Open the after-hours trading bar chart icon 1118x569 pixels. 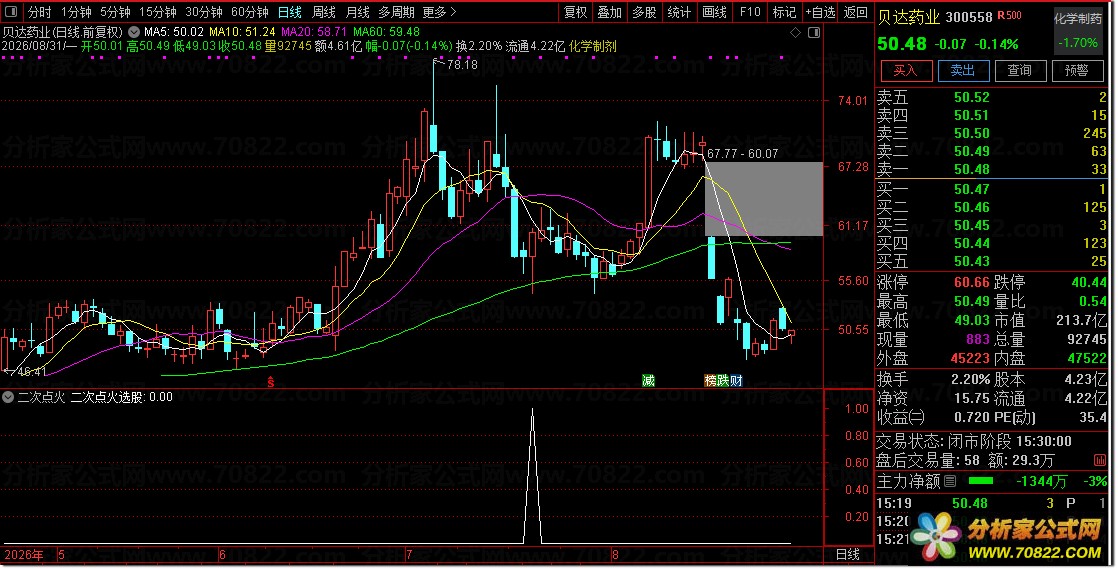click(x=1099, y=461)
